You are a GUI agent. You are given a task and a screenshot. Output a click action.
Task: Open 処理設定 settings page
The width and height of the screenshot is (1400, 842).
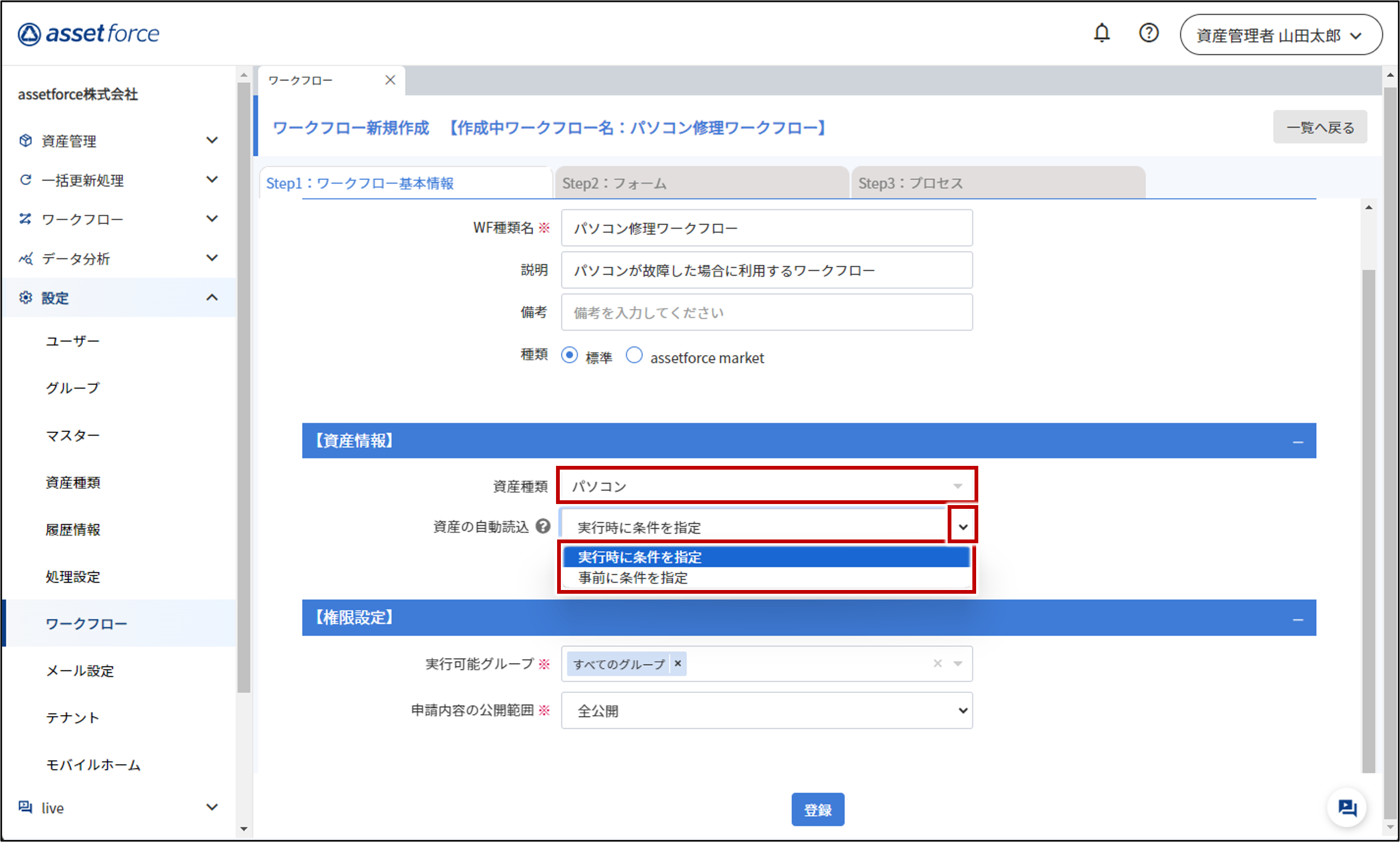(x=73, y=577)
